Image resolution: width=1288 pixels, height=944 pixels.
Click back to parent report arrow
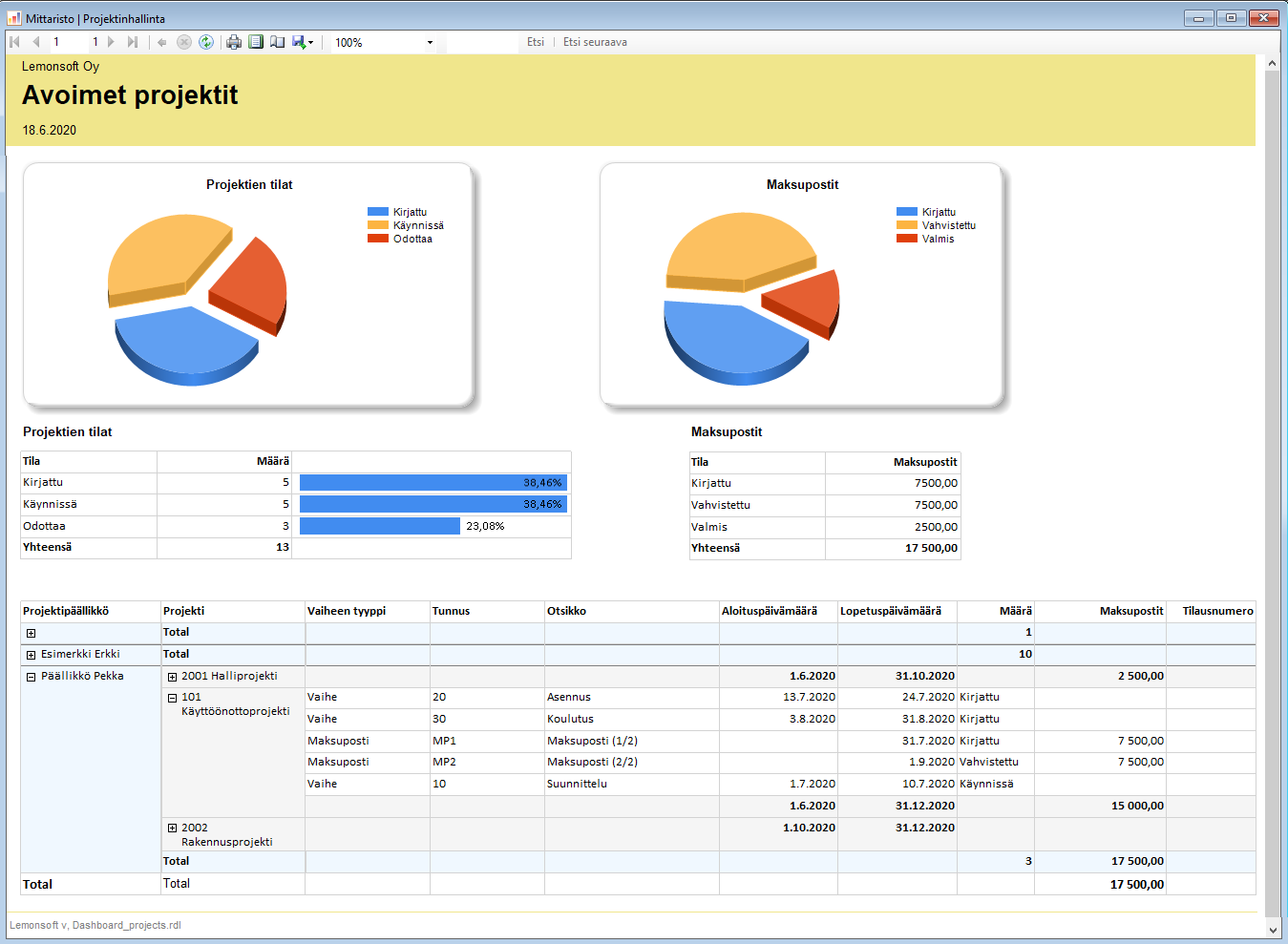[x=162, y=42]
